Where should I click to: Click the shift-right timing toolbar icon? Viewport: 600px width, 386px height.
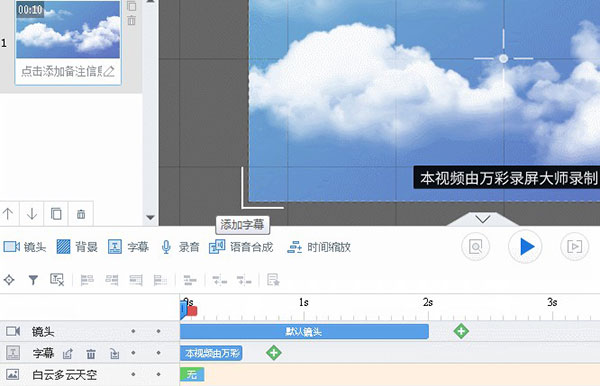coord(244,281)
